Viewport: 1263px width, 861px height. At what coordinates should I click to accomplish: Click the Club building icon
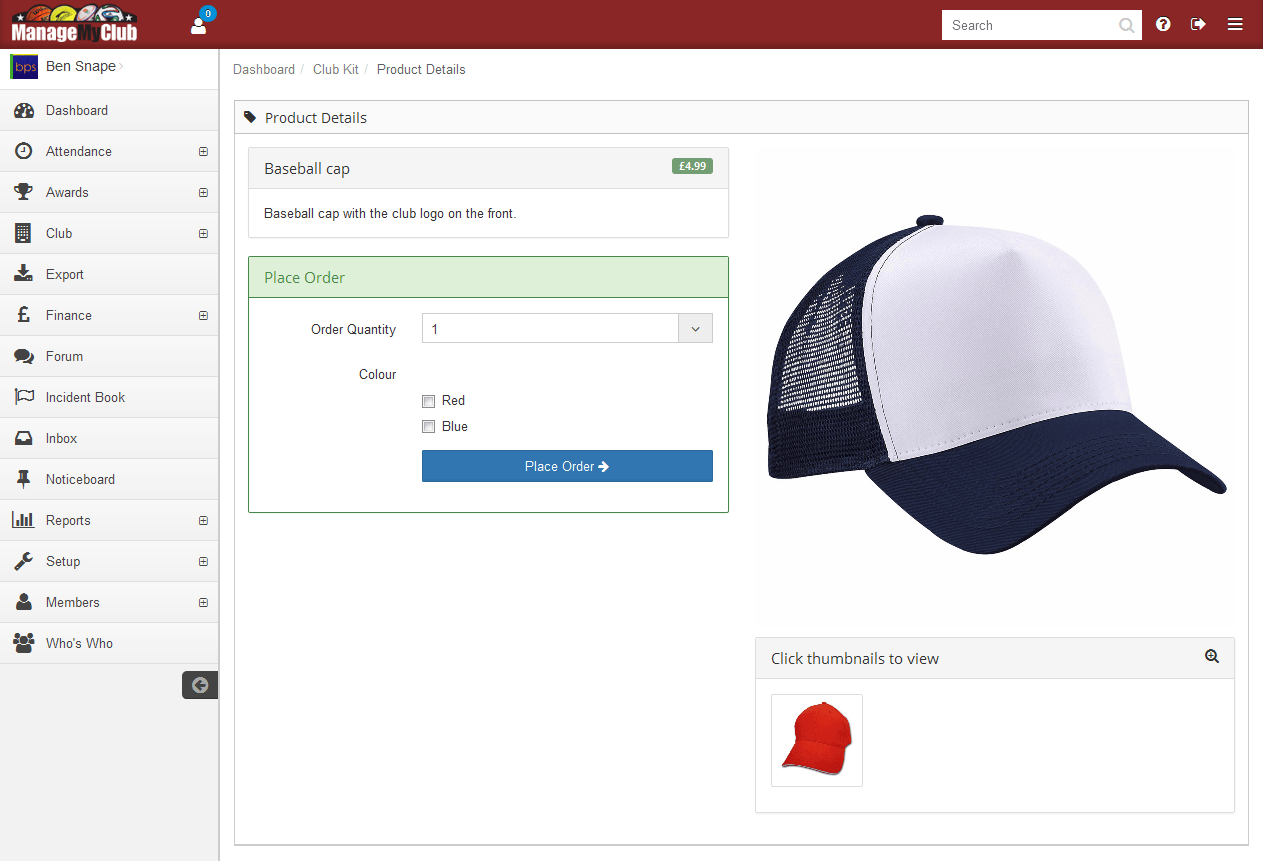pos(24,233)
